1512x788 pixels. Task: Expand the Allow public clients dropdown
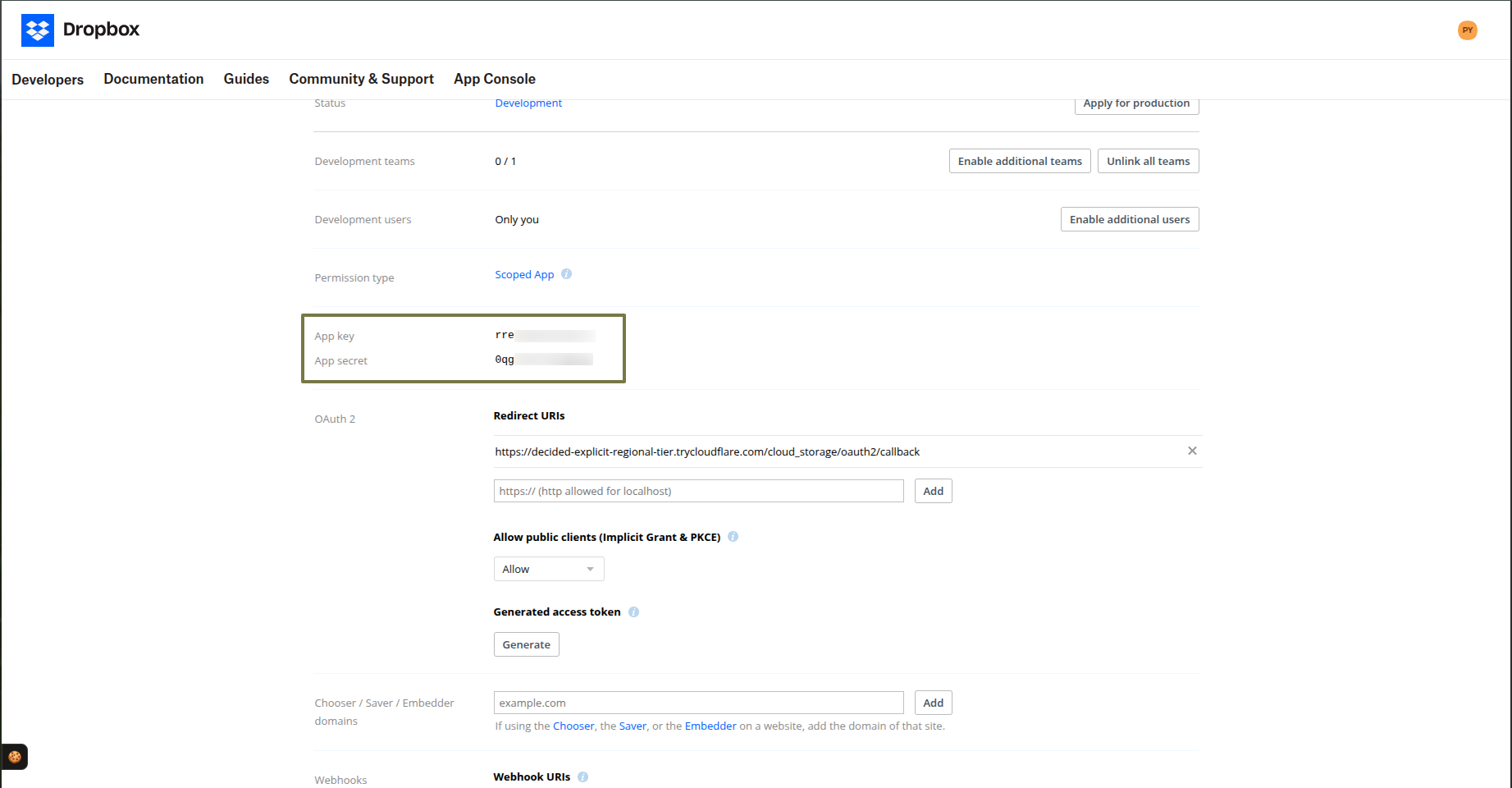pos(549,569)
